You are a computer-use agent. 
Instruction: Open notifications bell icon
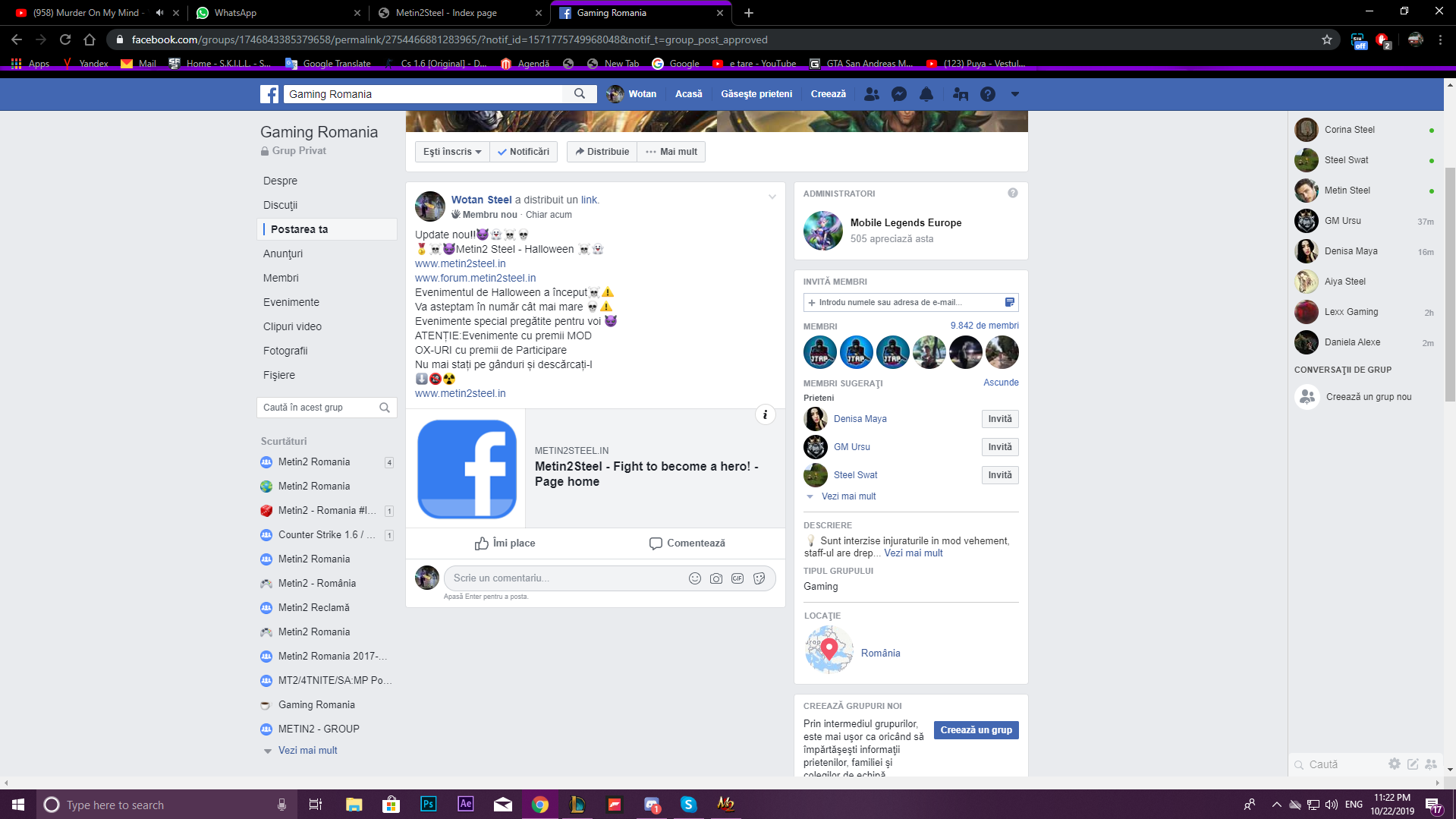(x=926, y=94)
